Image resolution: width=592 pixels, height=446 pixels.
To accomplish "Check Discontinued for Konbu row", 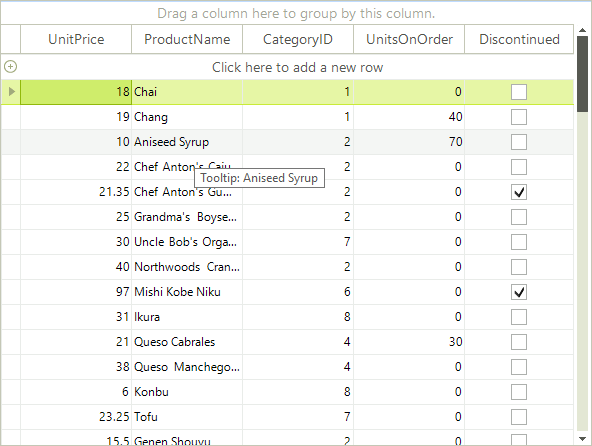I will [x=519, y=392].
